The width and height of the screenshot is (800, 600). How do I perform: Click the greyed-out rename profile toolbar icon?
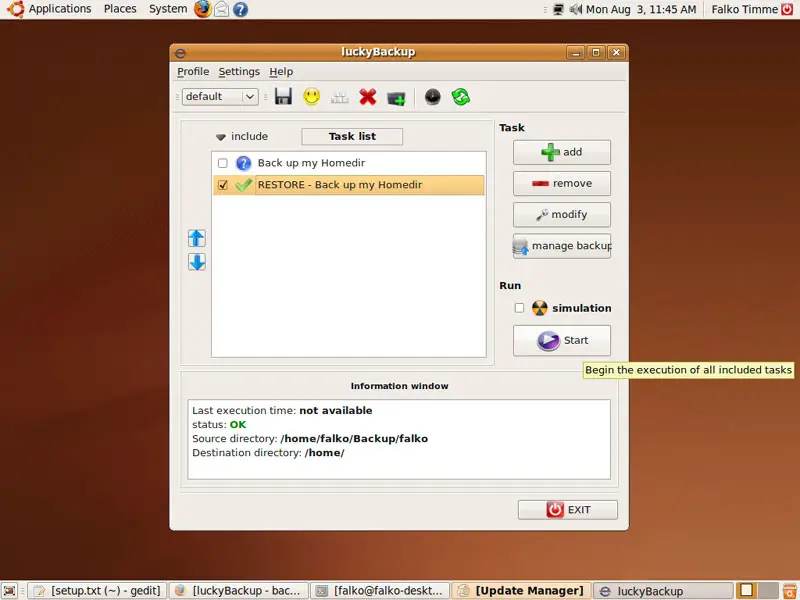(x=339, y=97)
